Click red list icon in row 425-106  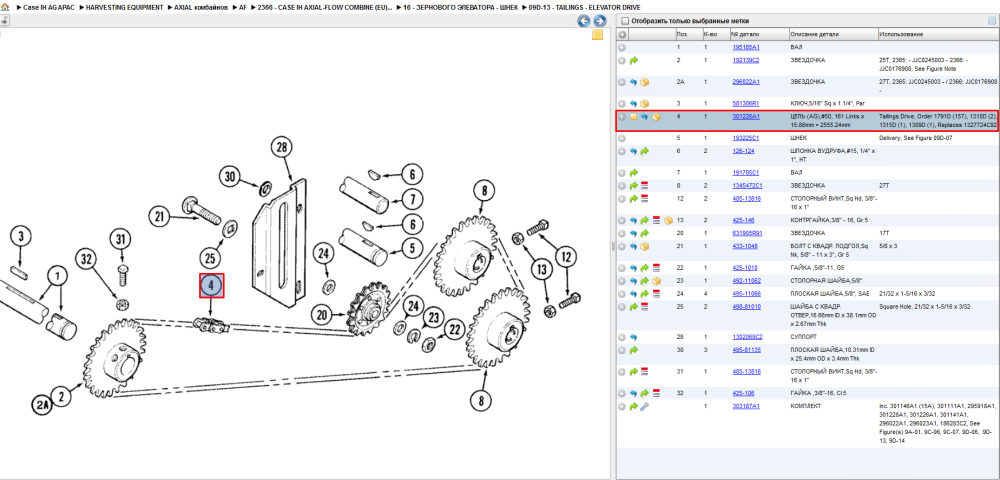click(656, 393)
